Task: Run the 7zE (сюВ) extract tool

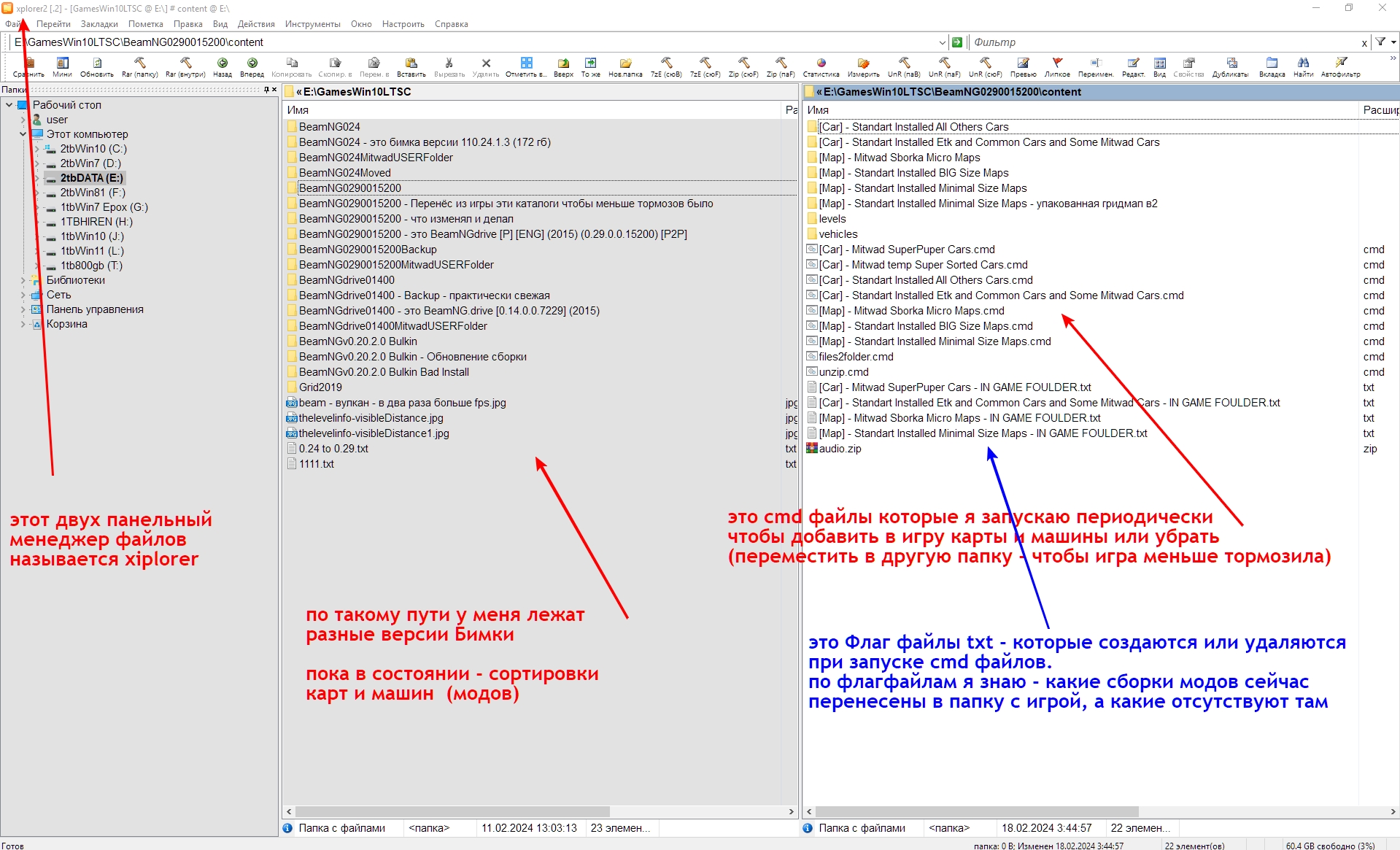Action: [666, 66]
